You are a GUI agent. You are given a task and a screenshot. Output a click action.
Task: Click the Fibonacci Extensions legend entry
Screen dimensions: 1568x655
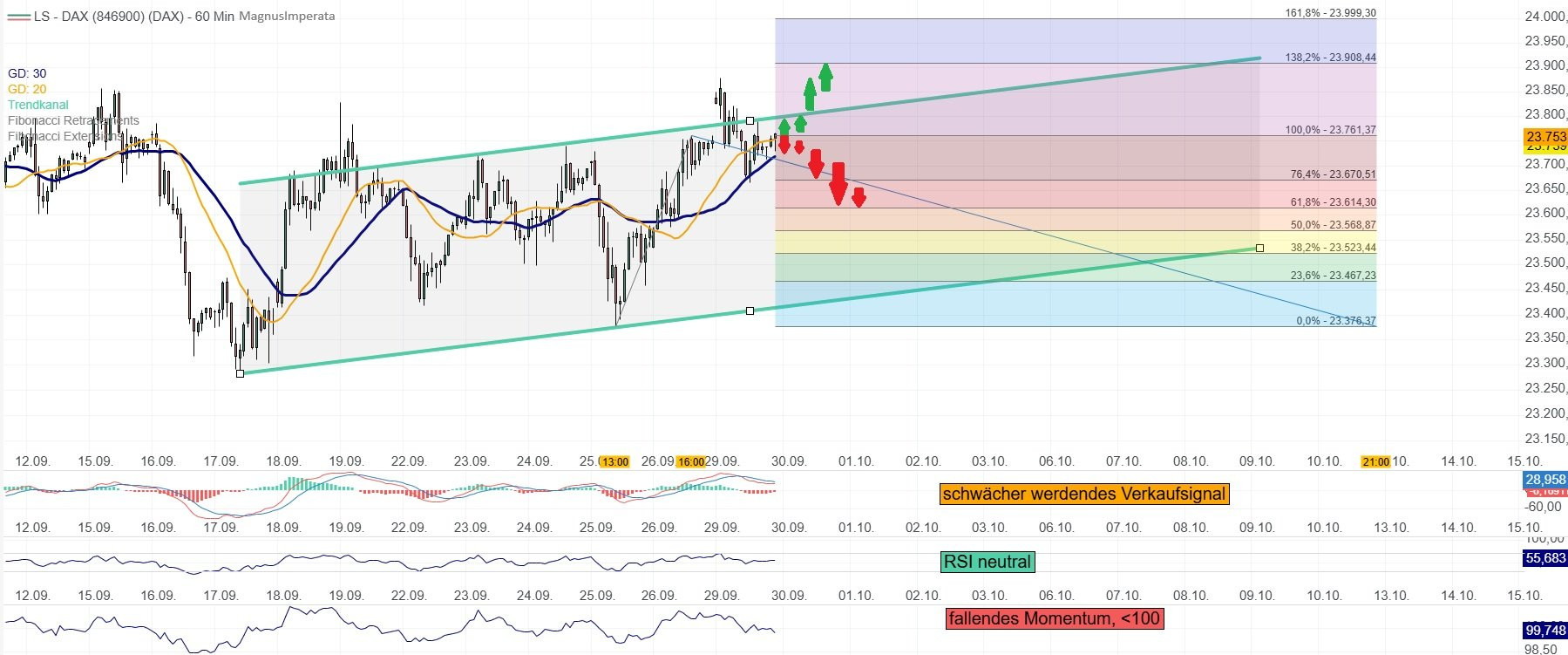click(64, 136)
